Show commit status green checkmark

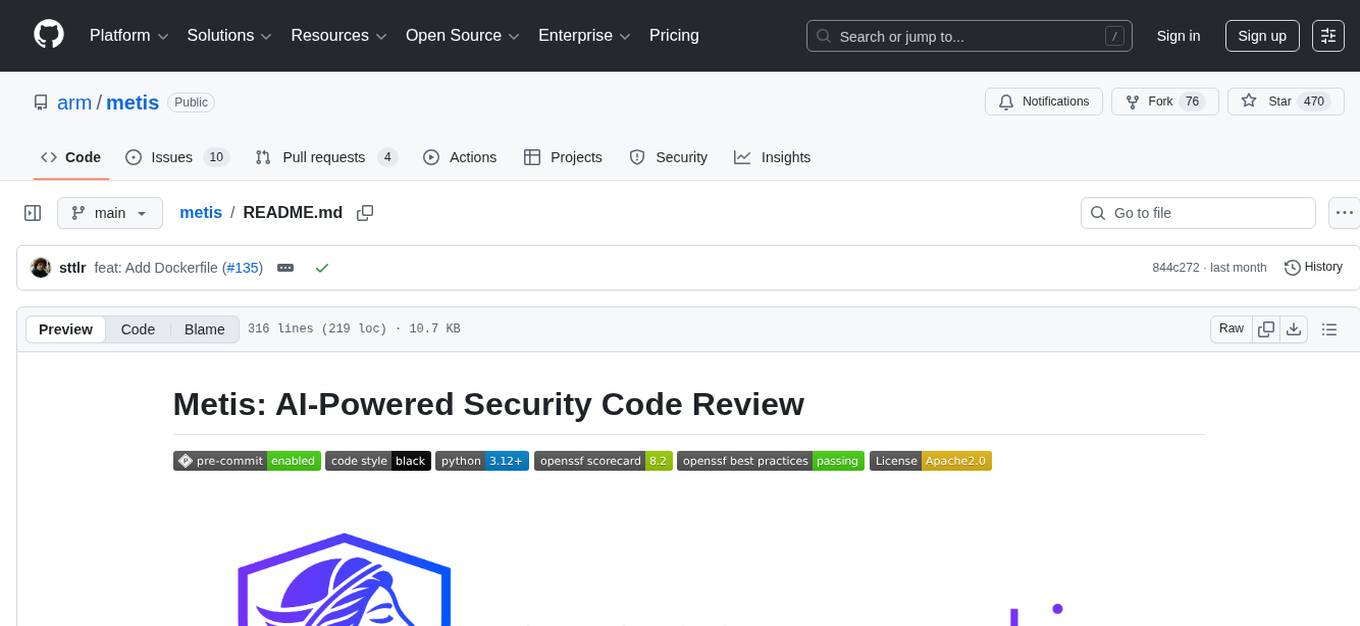point(322,268)
